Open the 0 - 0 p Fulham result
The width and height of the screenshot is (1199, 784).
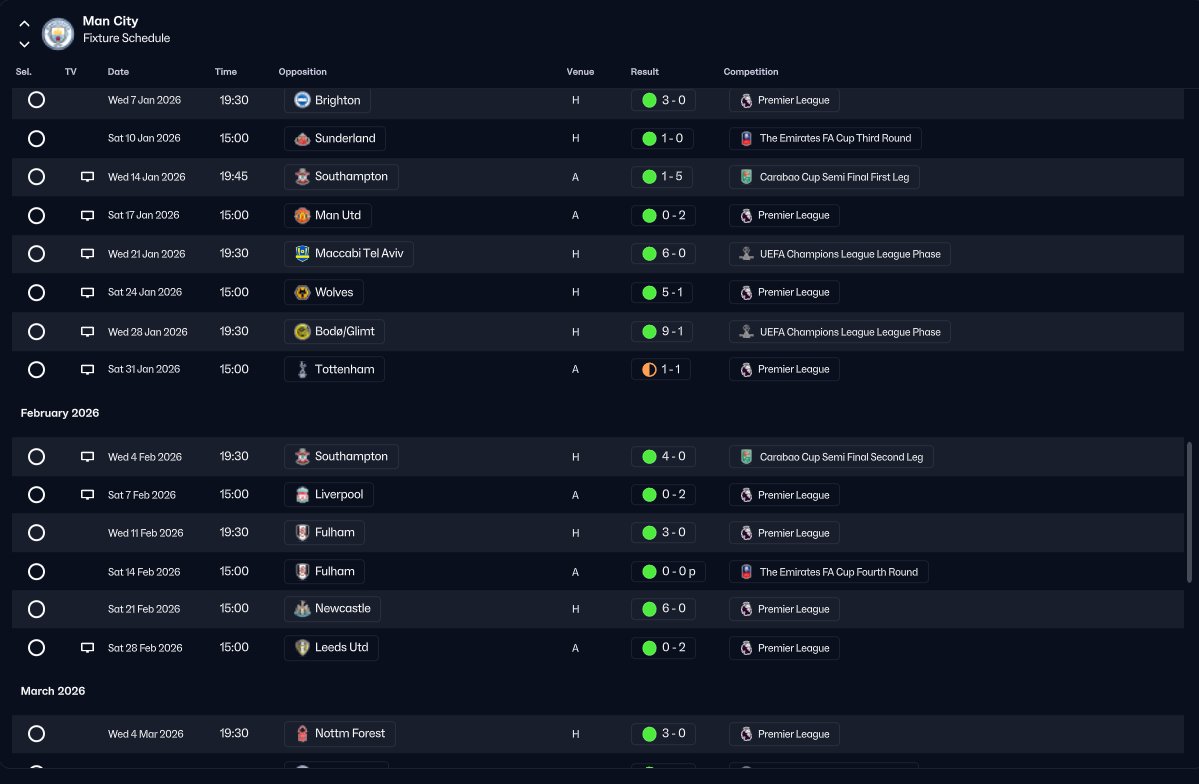tap(668, 571)
